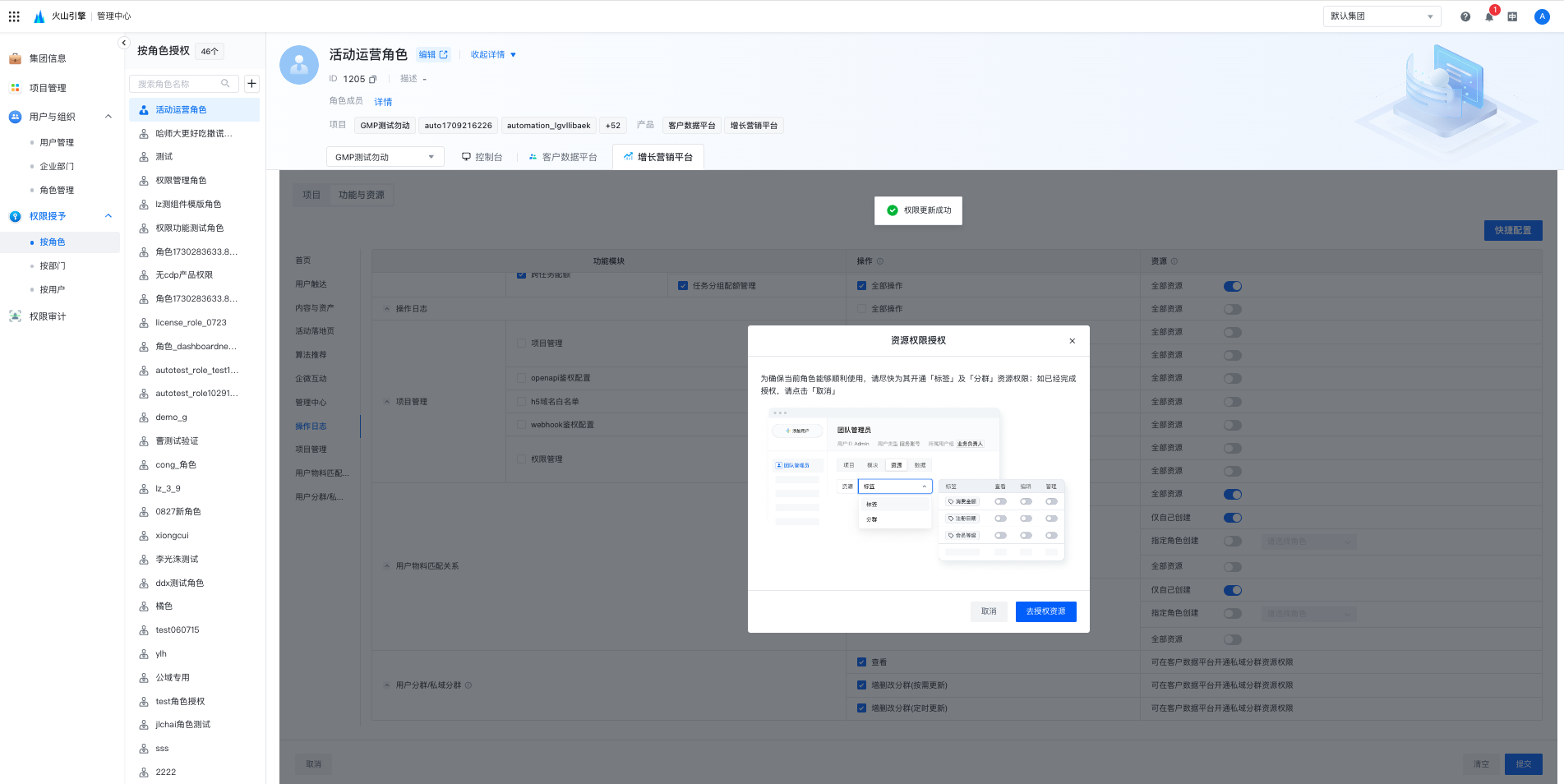This screenshot has width=1564, height=784.
Task: Click the 快捷配置 button
Action: click(1512, 230)
